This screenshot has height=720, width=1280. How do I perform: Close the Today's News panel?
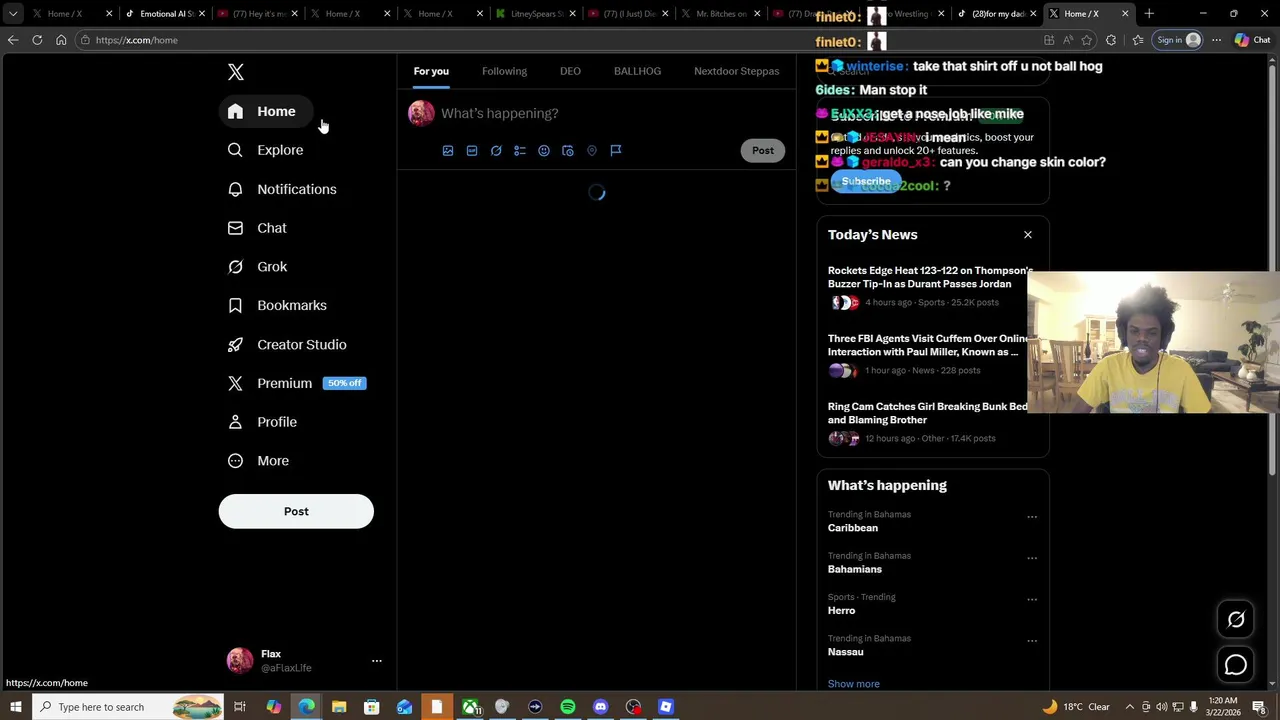(1028, 235)
